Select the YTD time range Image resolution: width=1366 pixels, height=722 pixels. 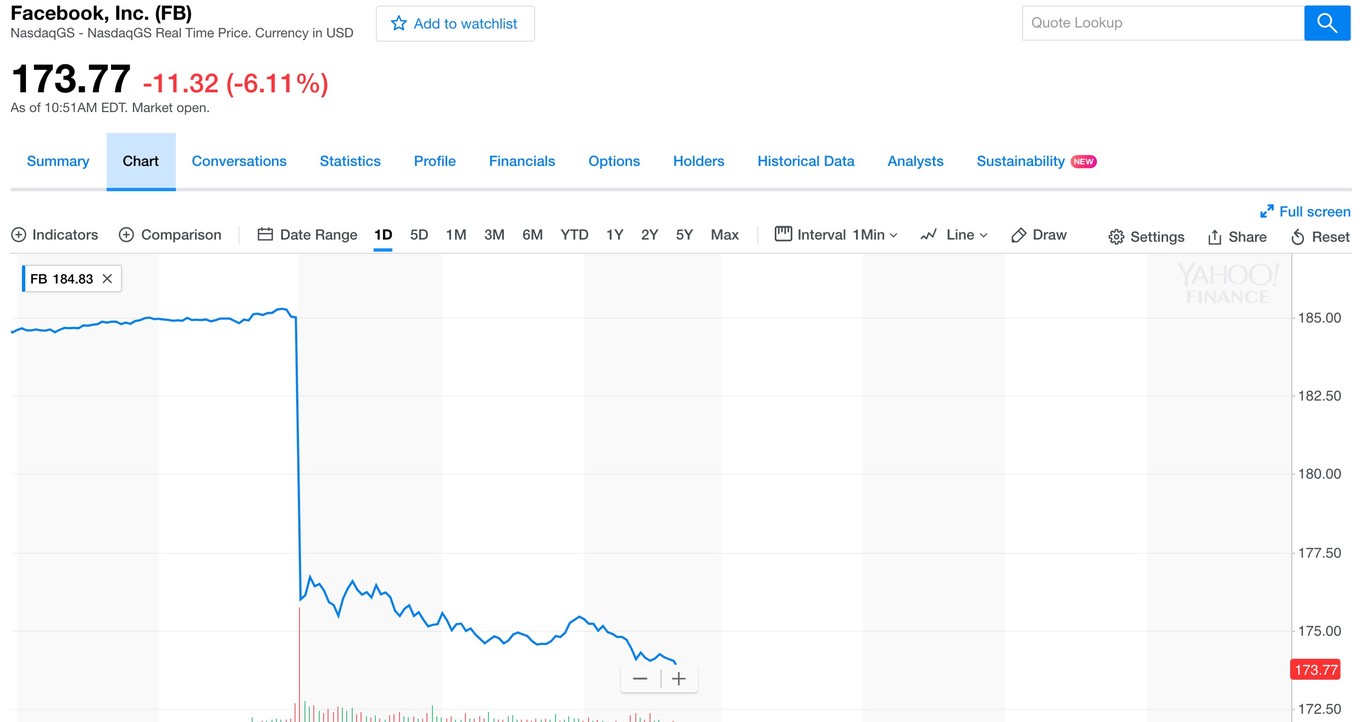[x=574, y=235]
